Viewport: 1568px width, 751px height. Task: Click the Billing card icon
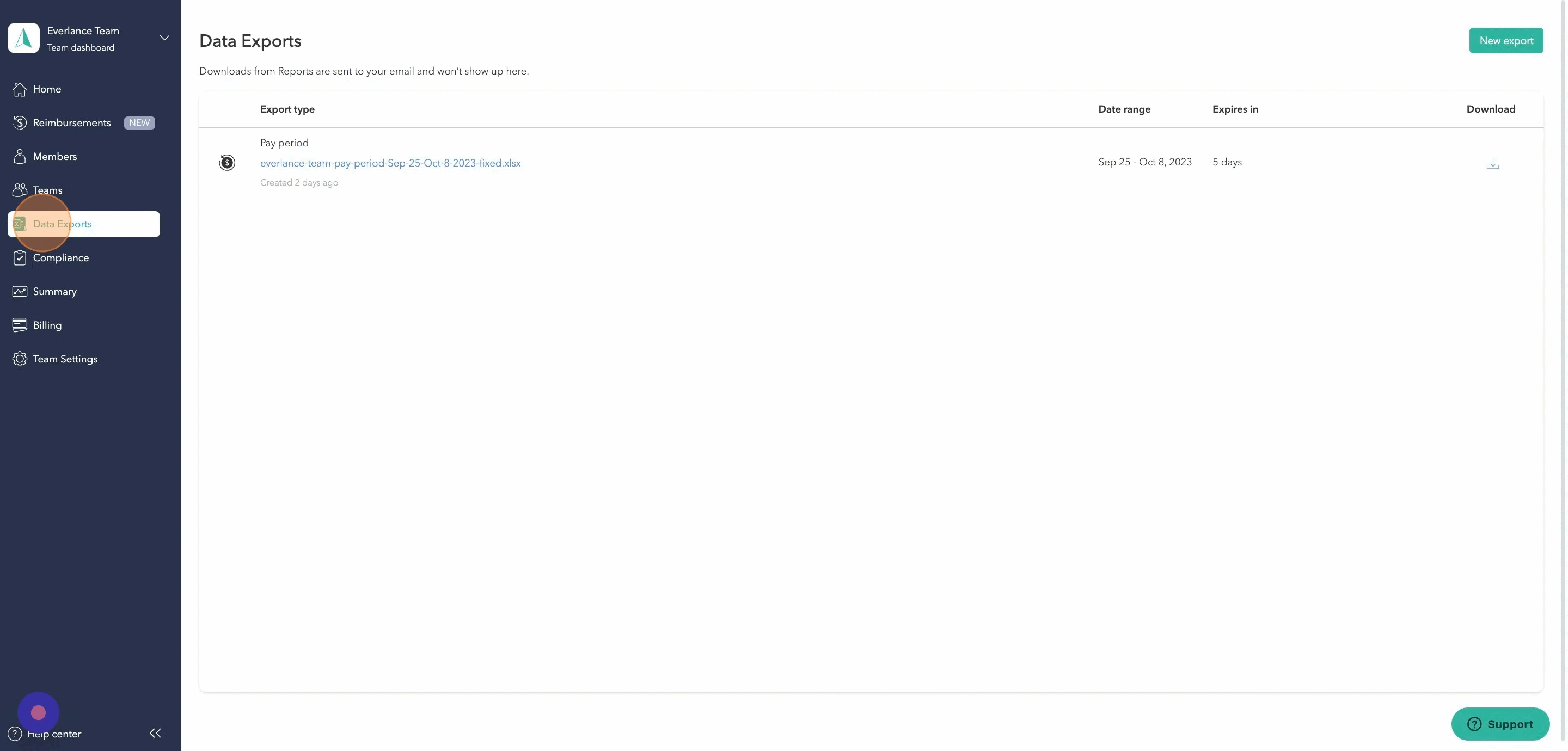click(x=20, y=325)
